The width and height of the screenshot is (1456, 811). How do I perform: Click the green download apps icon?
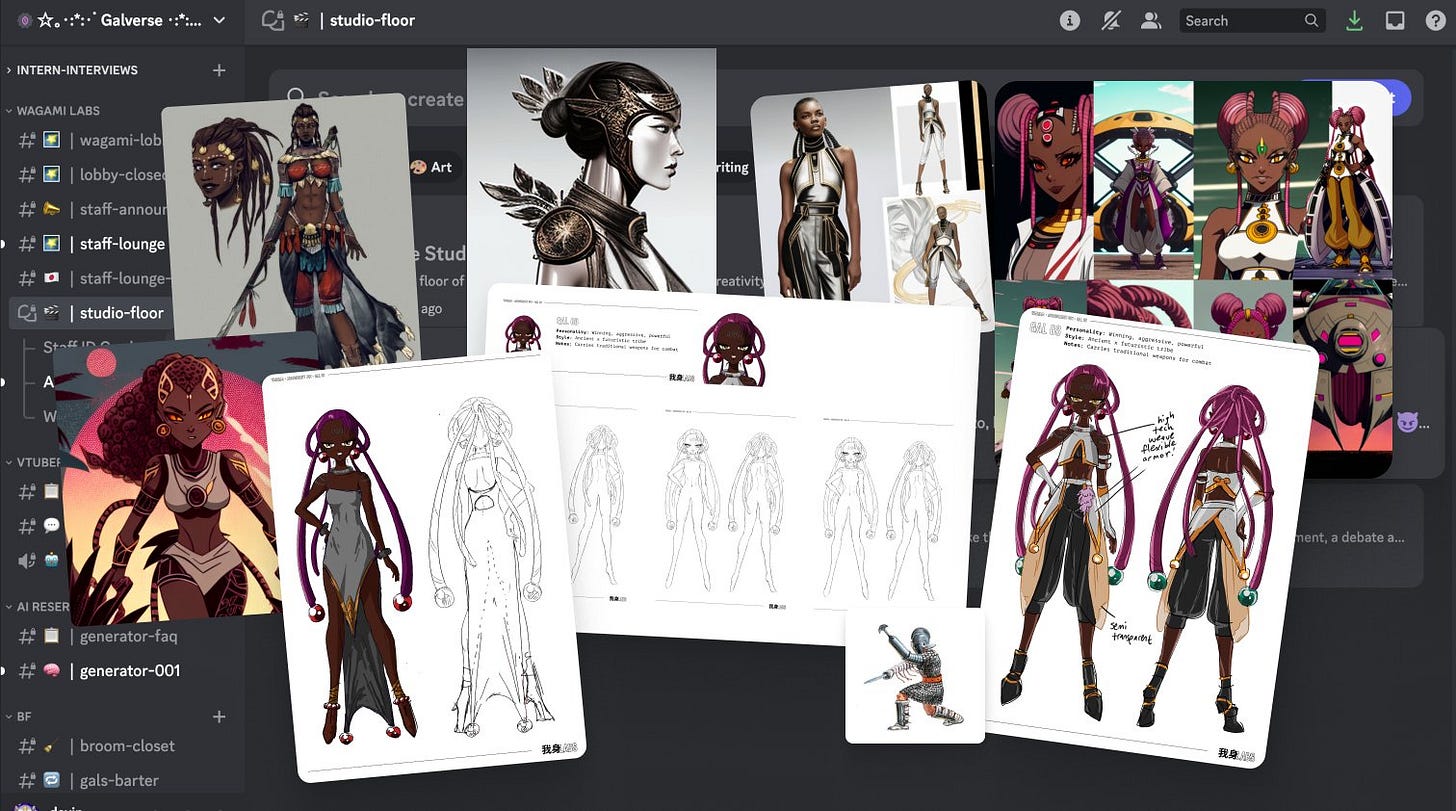point(1354,20)
